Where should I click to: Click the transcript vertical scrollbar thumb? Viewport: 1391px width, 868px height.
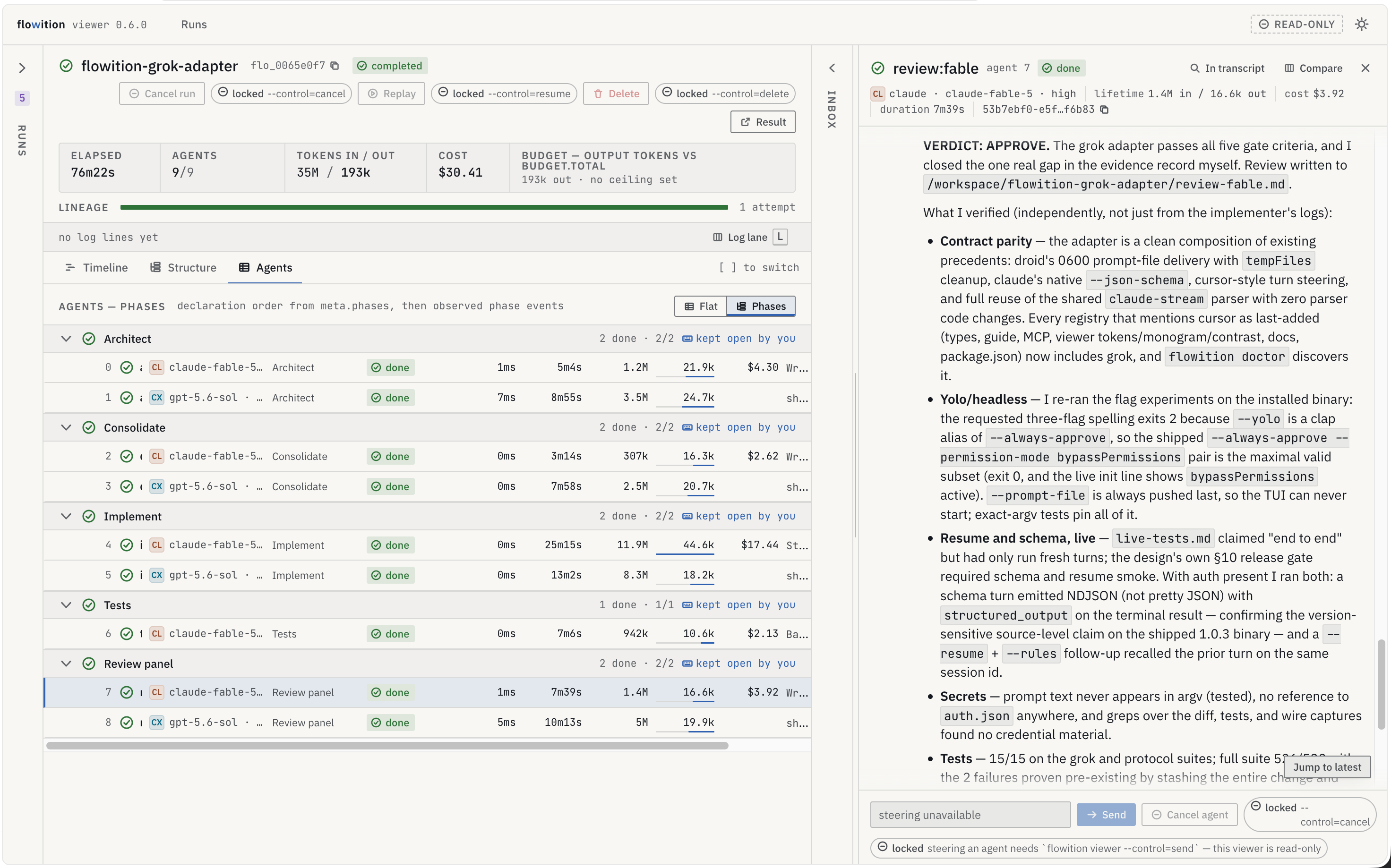click(1381, 684)
